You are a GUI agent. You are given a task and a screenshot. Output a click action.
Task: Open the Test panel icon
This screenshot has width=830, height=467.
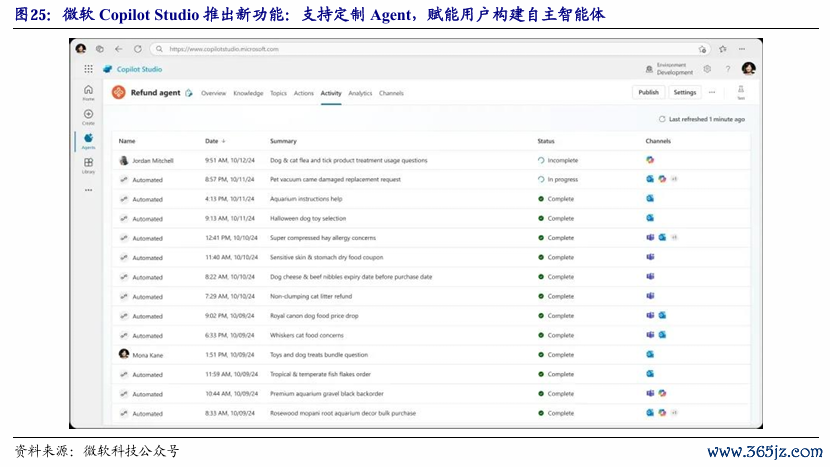[x=741, y=92]
